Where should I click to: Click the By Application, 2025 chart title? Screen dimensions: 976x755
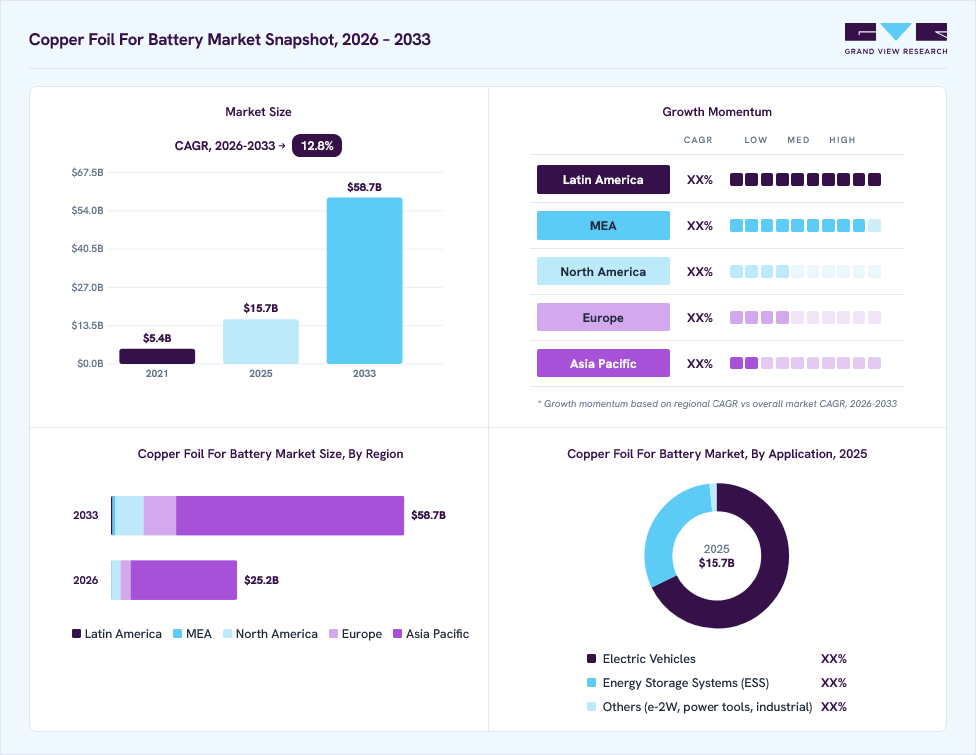[717, 454]
